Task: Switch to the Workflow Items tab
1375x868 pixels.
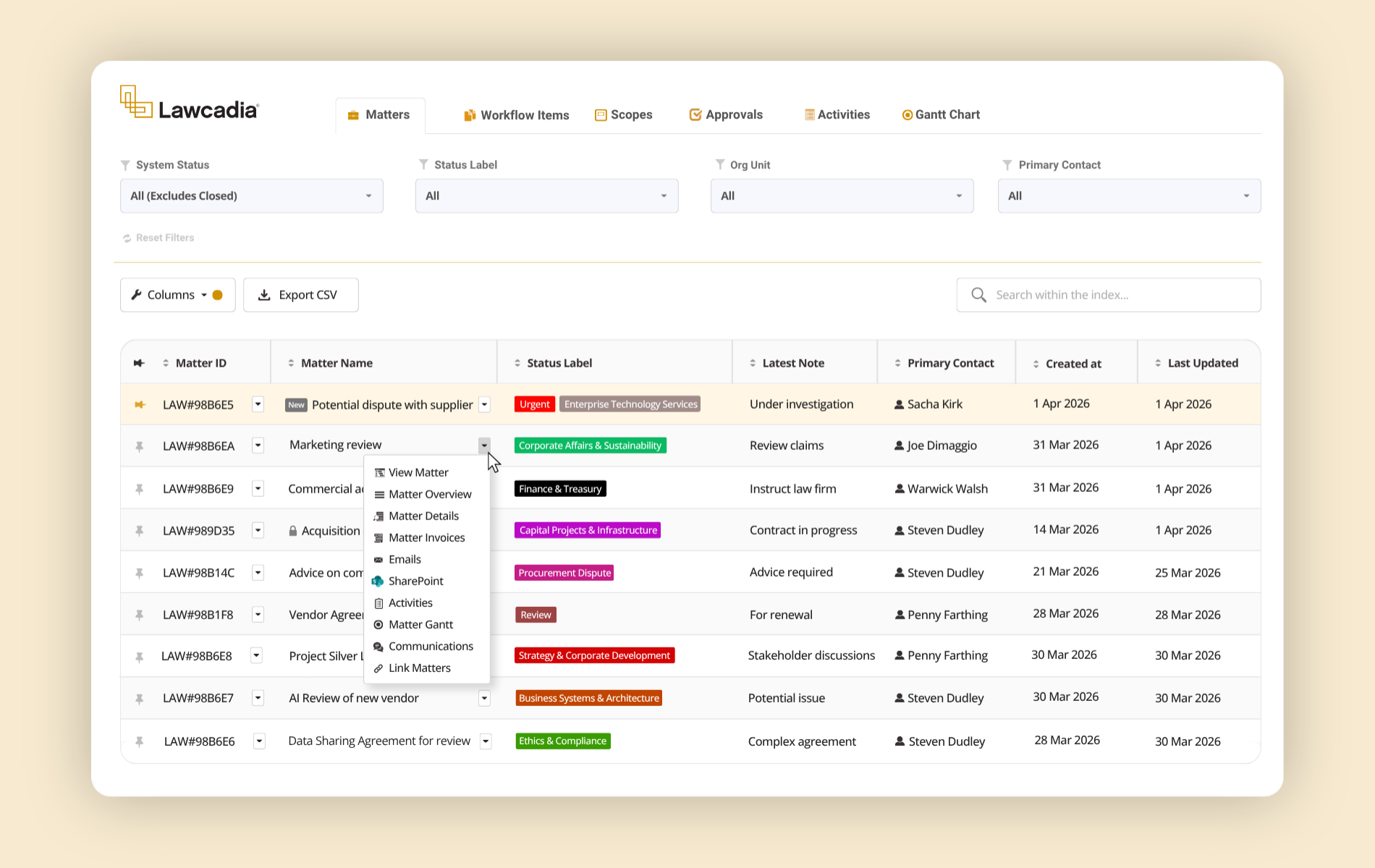Action: click(516, 115)
